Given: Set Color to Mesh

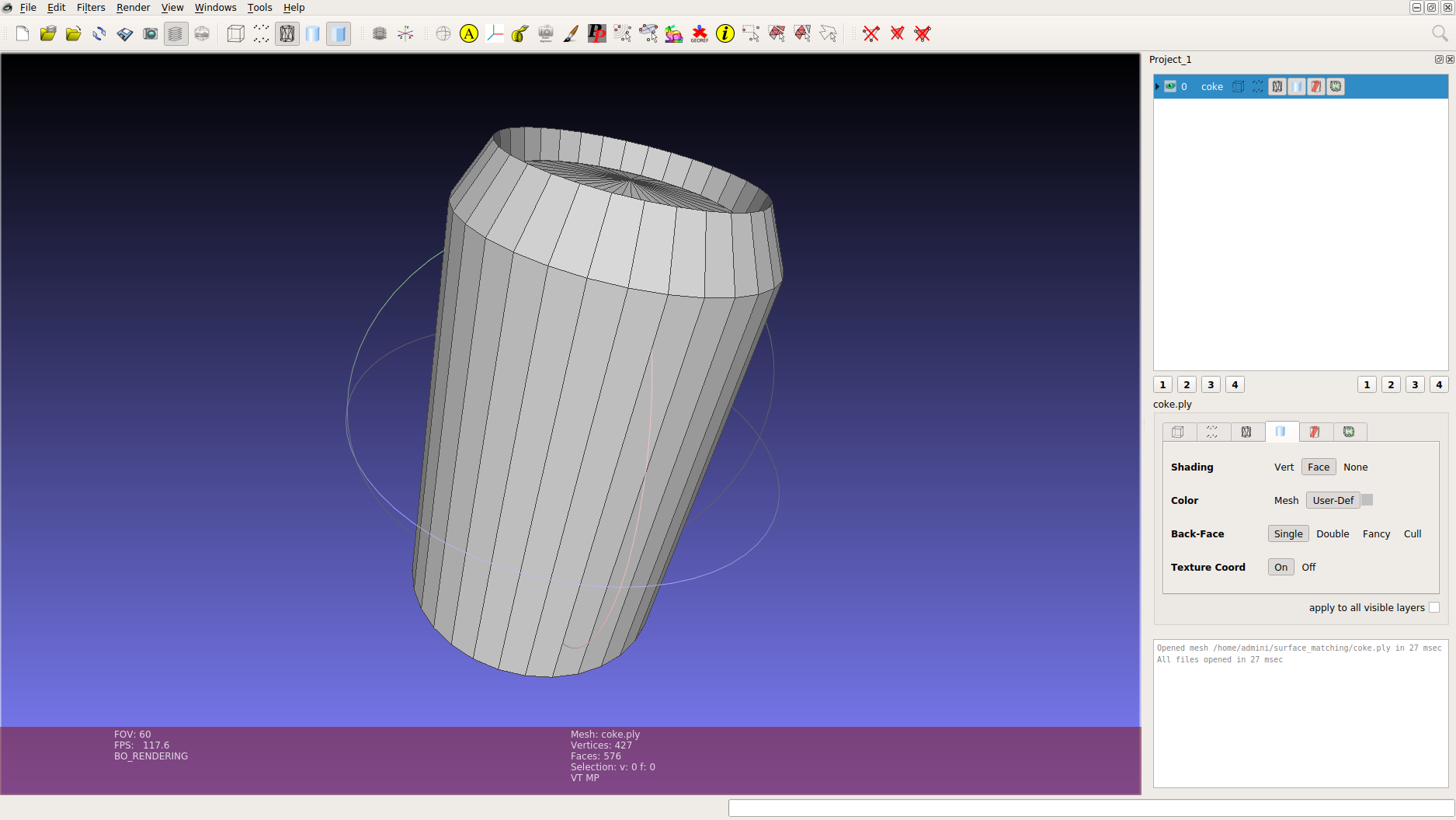Looking at the screenshot, I should tap(1286, 500).
